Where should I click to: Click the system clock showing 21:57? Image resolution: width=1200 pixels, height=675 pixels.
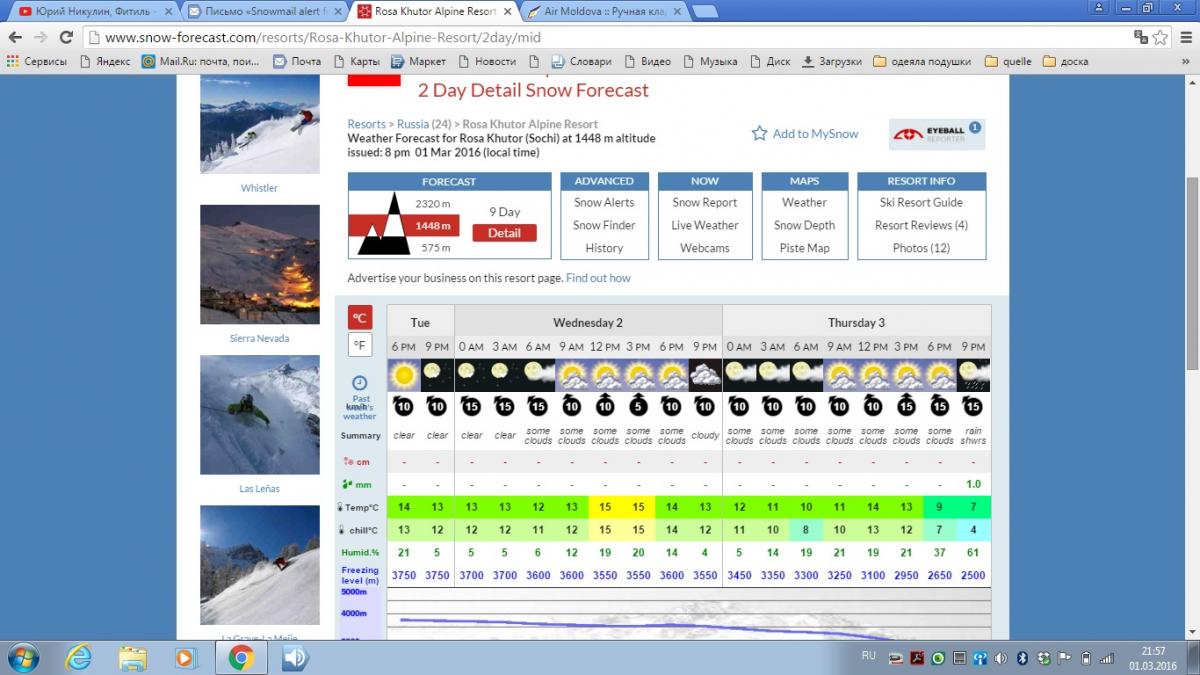[1154, 650]
